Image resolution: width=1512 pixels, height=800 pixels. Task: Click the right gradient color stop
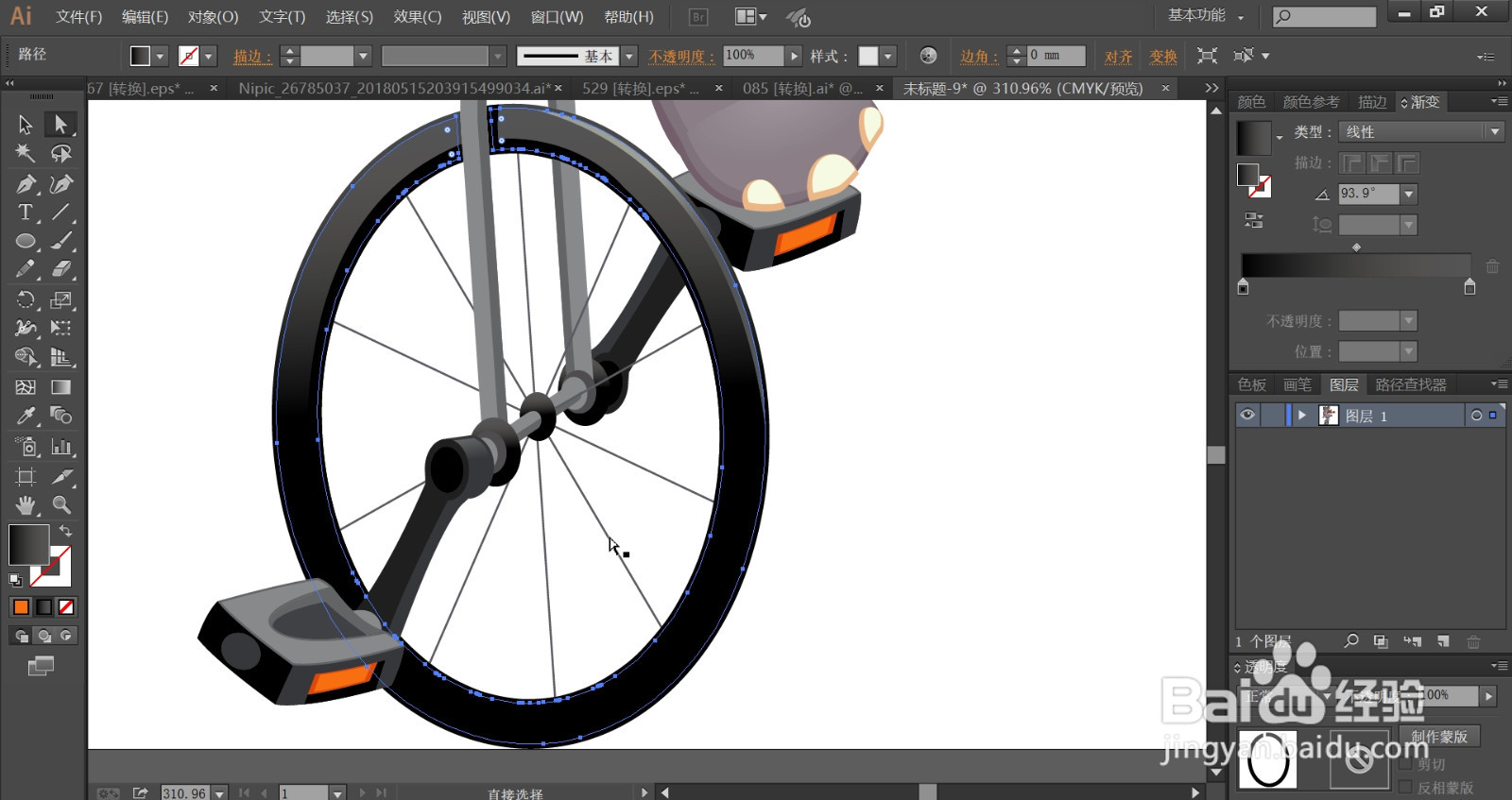pos(1469,286)
